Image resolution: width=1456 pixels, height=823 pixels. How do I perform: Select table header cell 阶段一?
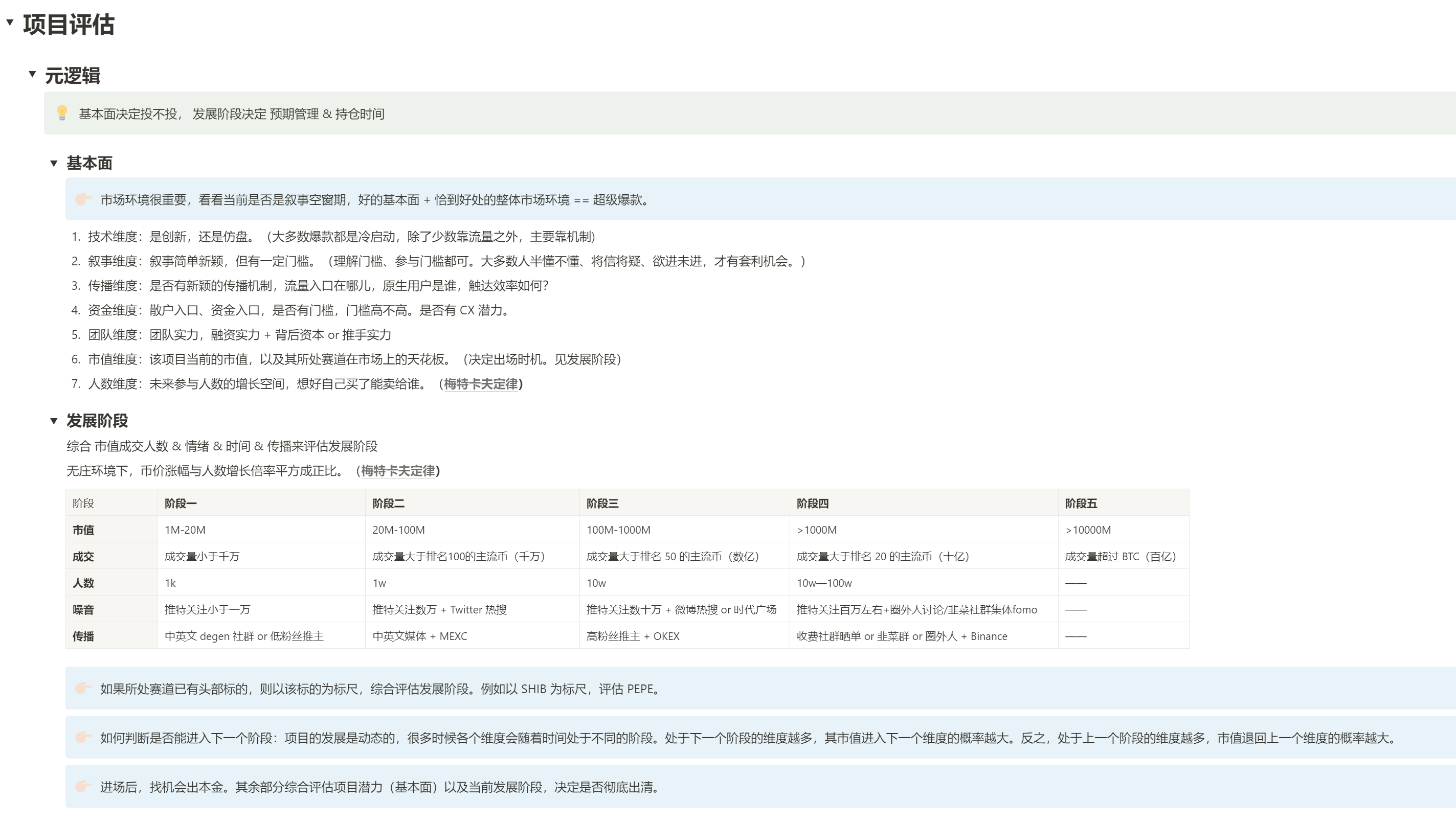tap(261, 503)
